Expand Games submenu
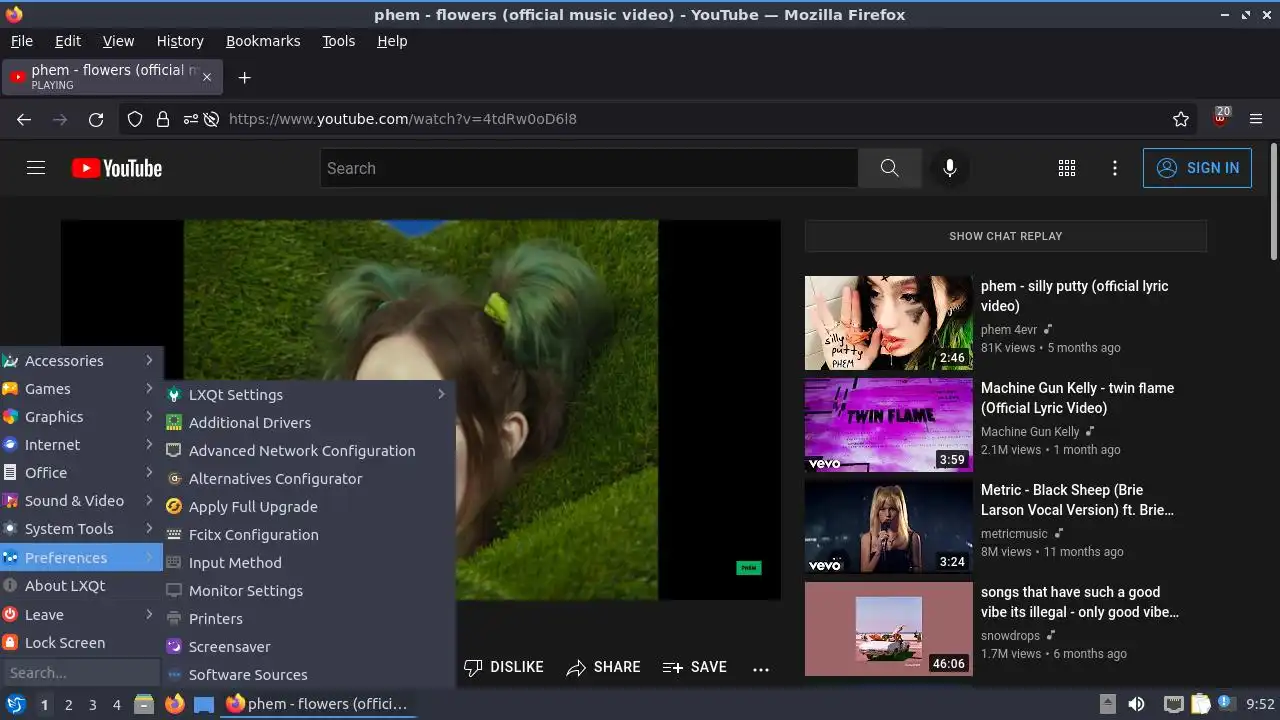Screen dimensions: 1280x720 point(81,389)
